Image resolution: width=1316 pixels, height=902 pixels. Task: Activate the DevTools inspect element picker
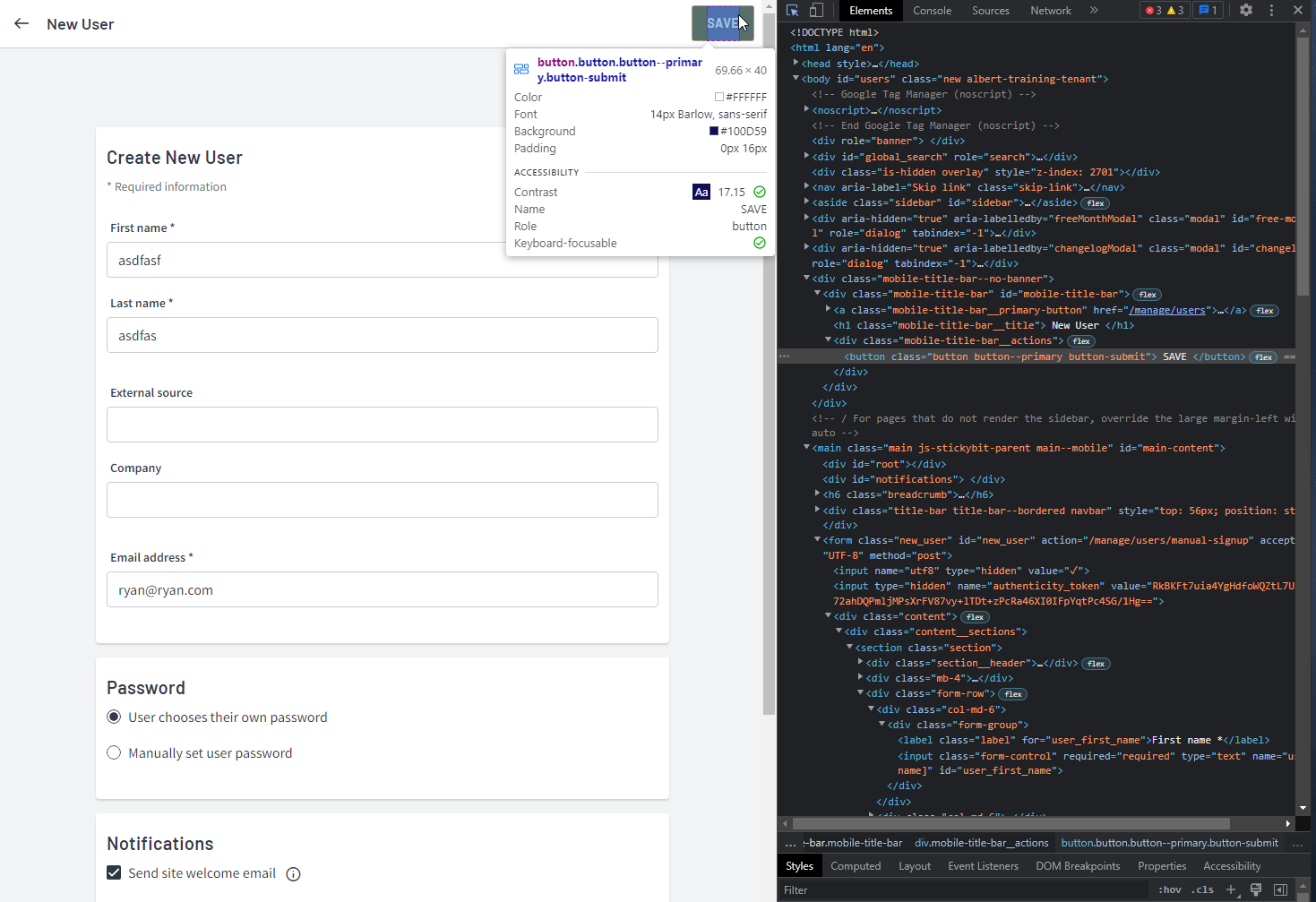(792, 11)
